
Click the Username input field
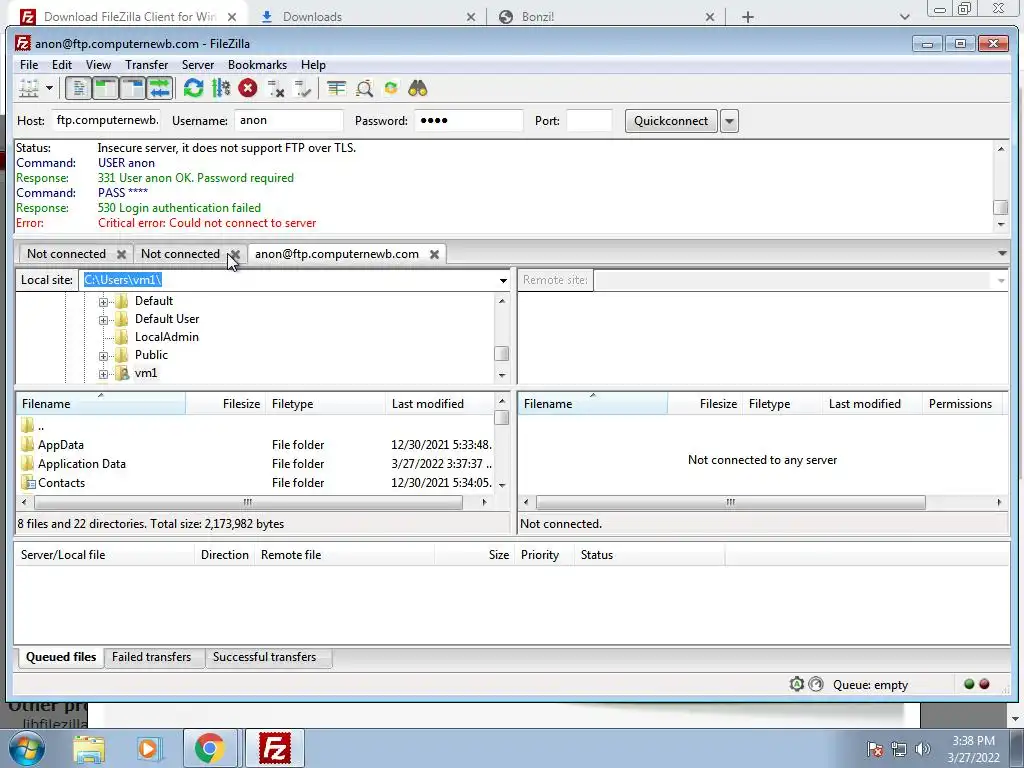[289, 120]
